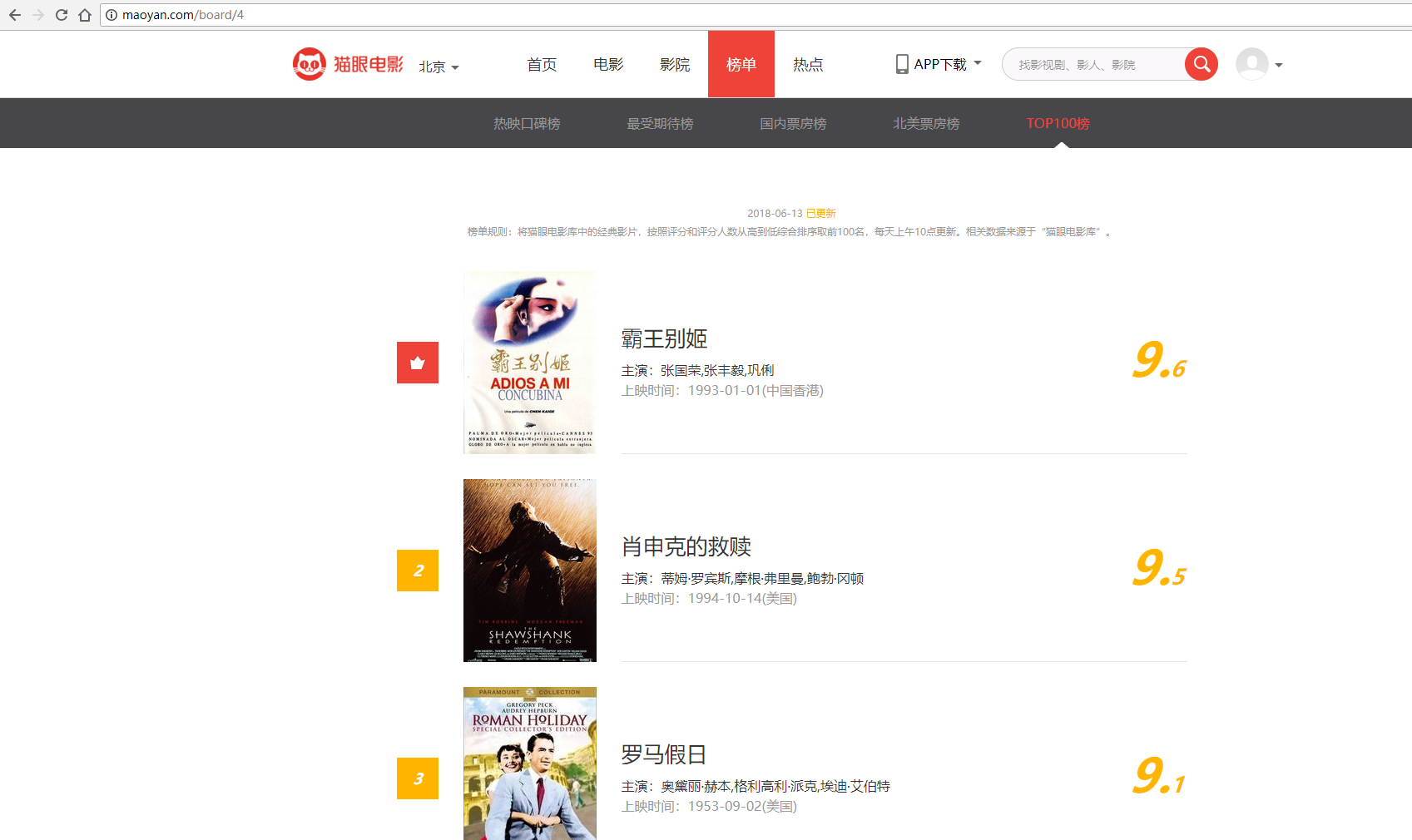1412x840 pixels.
Task: Click 上映时间：1993-01-01(中国香港) text
Action: click(x=722, y=391)
